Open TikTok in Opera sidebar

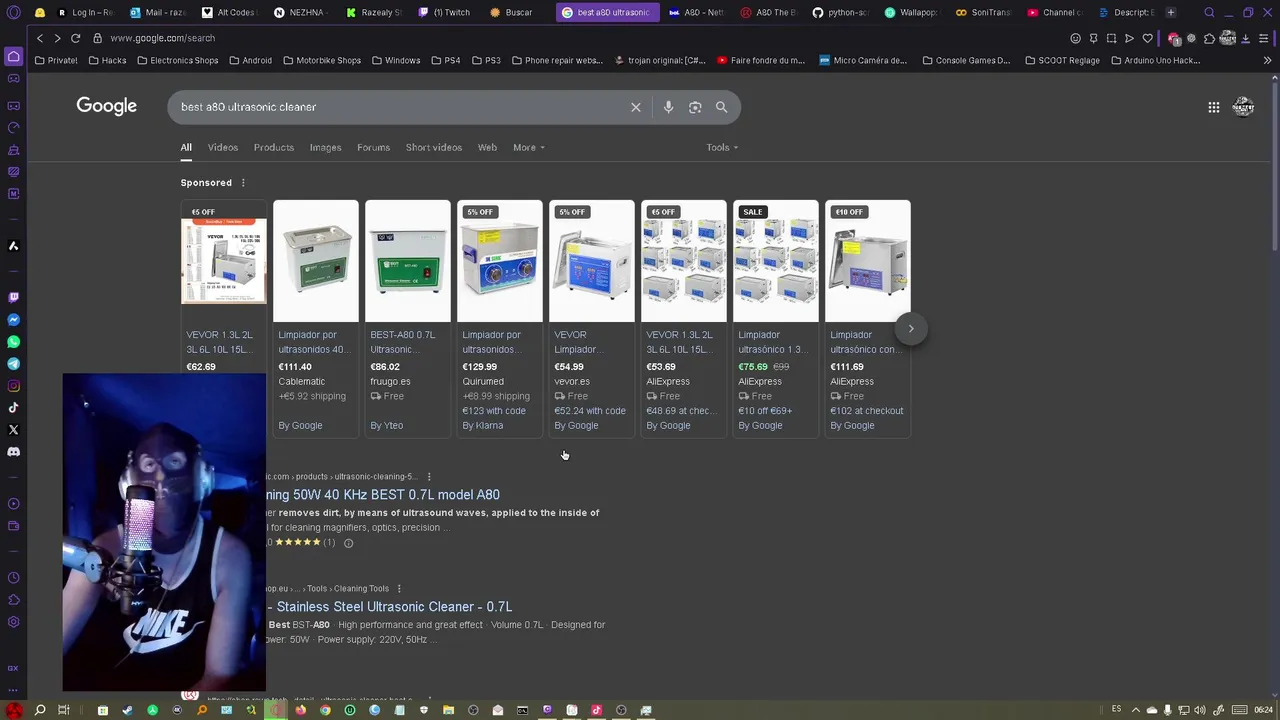click(x=13, y=408)
